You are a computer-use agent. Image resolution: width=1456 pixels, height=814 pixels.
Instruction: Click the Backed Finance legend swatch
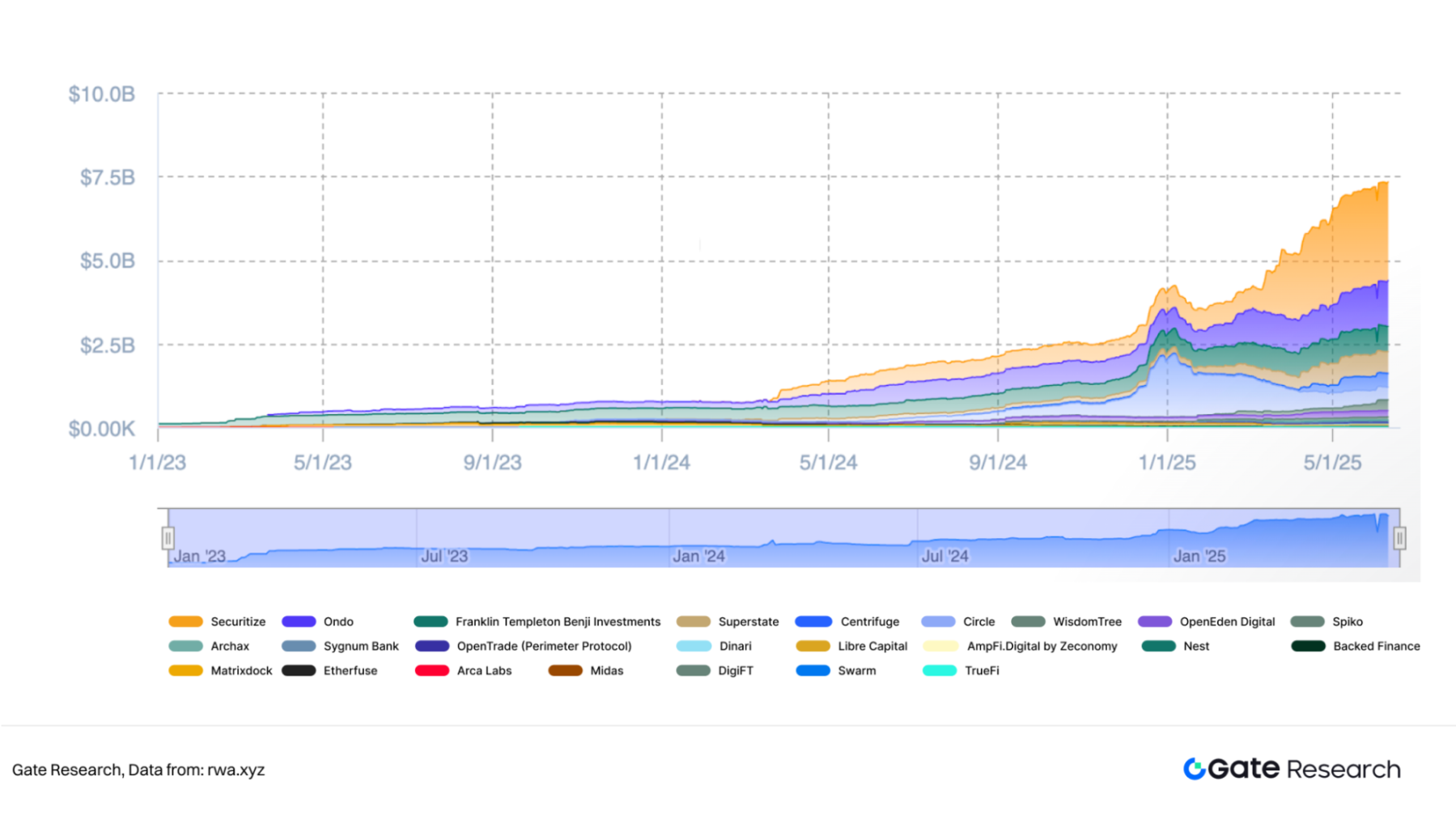(x=1308, y=646)
